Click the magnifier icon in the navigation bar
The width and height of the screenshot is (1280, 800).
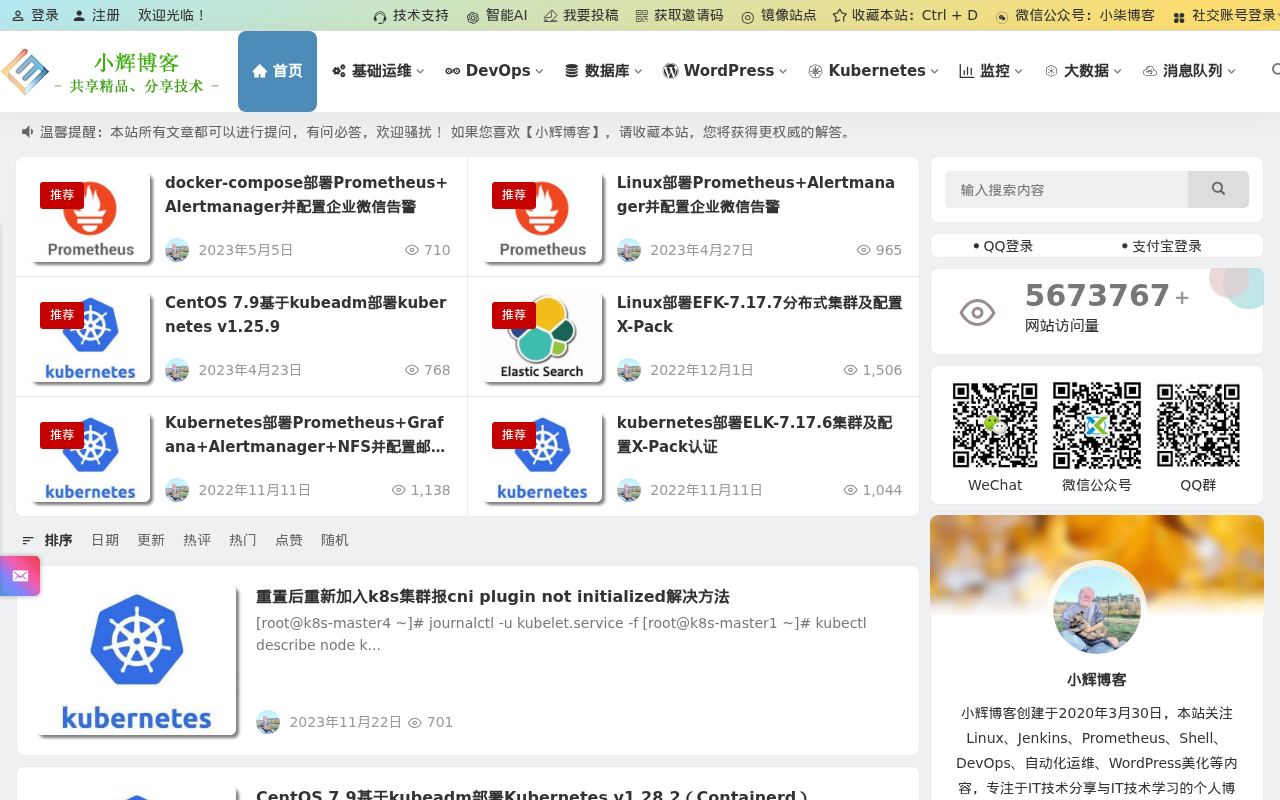point(1276,70)
